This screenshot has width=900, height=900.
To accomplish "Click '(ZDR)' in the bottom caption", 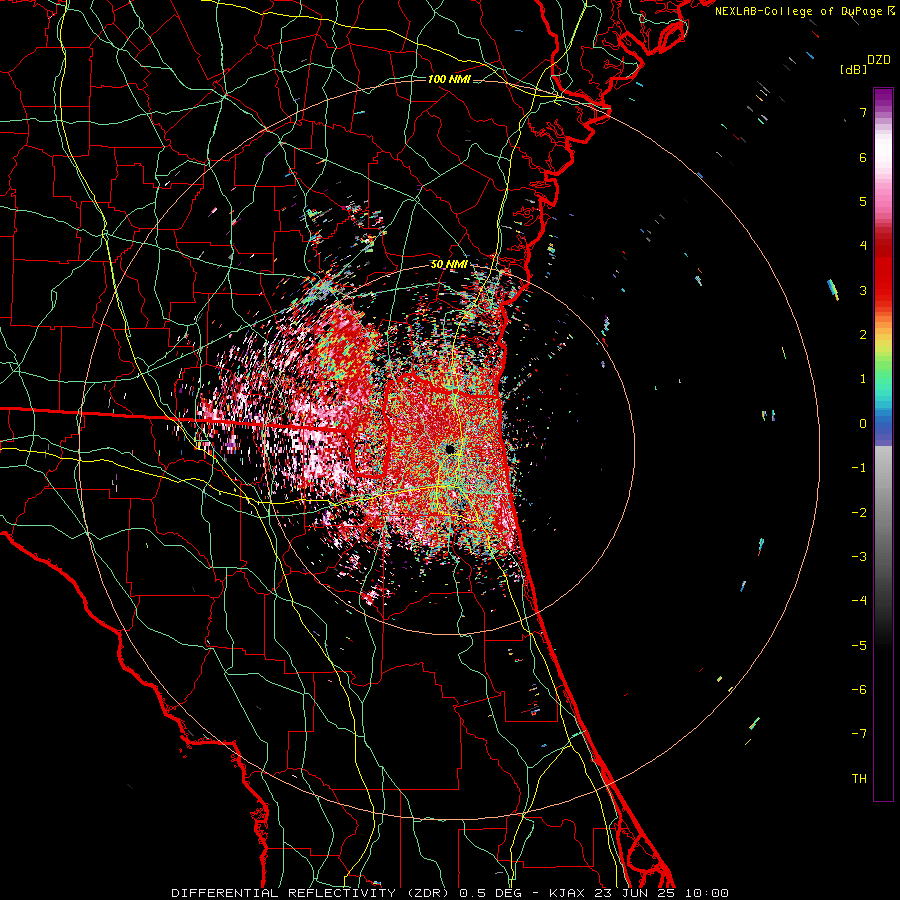I will (x=427, y=893).
